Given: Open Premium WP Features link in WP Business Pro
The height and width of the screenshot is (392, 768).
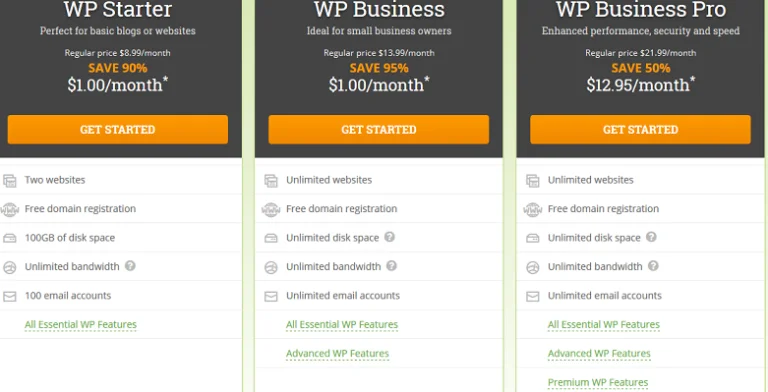Looking at the screenshot, I should click(598, 382).
